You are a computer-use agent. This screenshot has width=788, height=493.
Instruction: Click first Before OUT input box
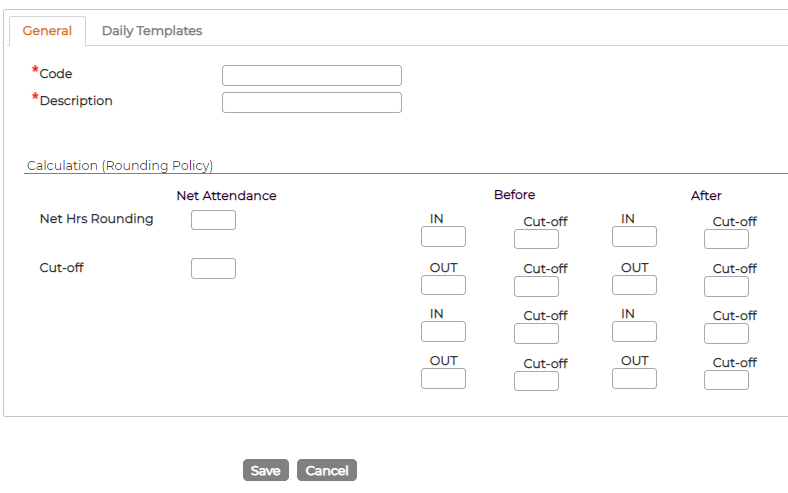[x=443, y=285]
